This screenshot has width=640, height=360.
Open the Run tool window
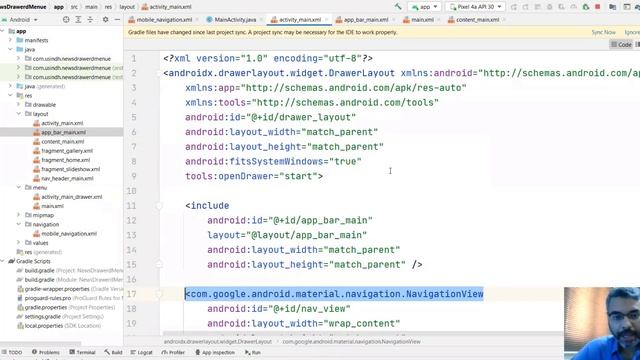pyautogui.click(x=253, y=352)
